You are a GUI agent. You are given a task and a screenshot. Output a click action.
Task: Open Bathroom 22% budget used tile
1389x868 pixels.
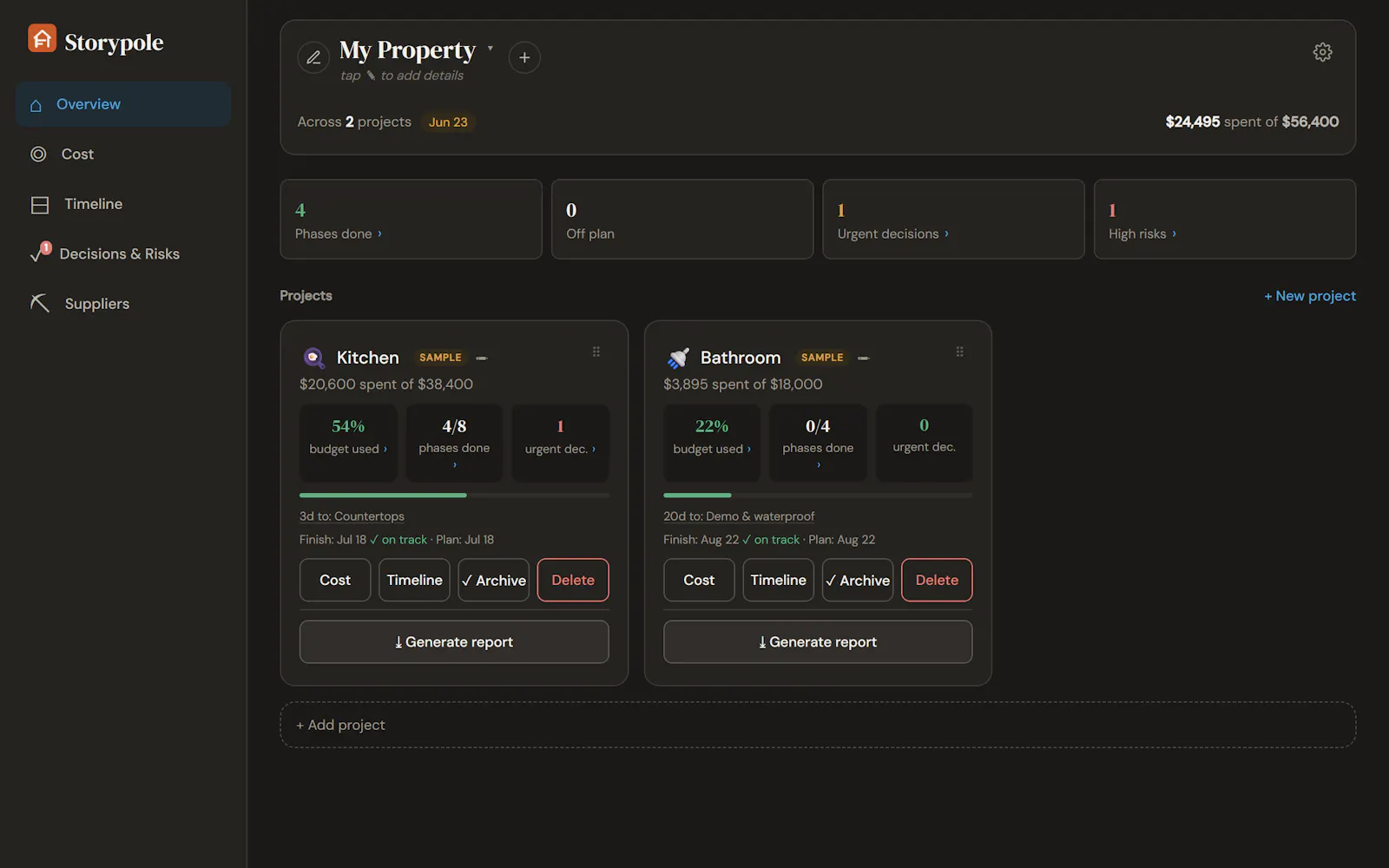point(712,443)
